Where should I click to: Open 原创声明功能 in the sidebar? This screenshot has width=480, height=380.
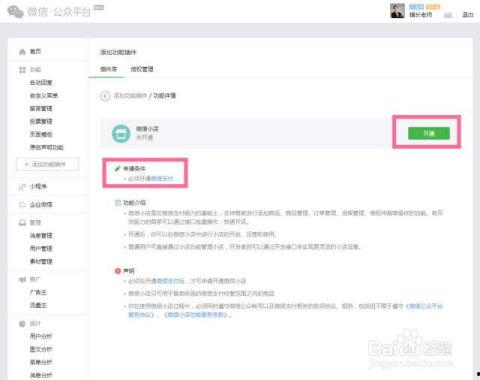tap(47, 147)
